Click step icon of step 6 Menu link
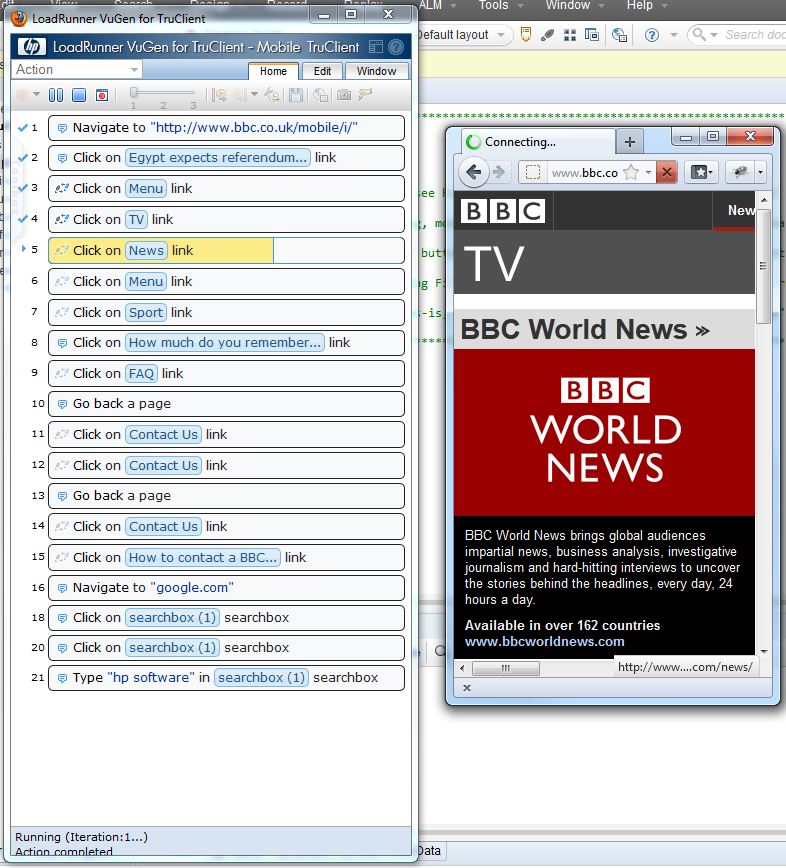The width and height of the screenshot is (786, 868). [x=62, y=281]
